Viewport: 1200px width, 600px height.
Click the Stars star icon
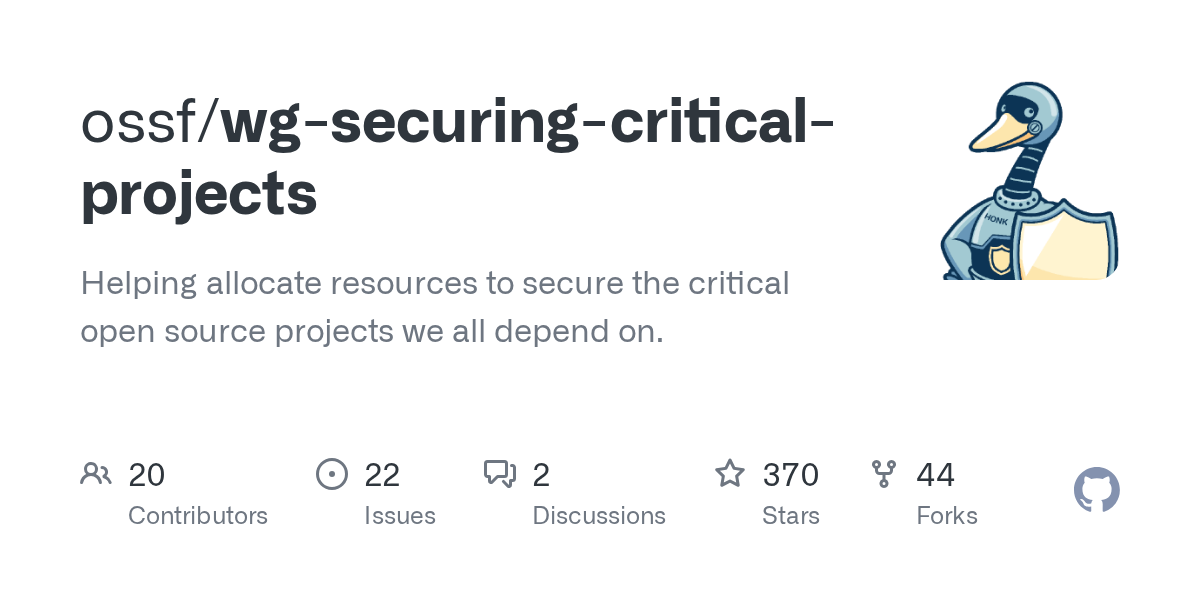point(730,473)
